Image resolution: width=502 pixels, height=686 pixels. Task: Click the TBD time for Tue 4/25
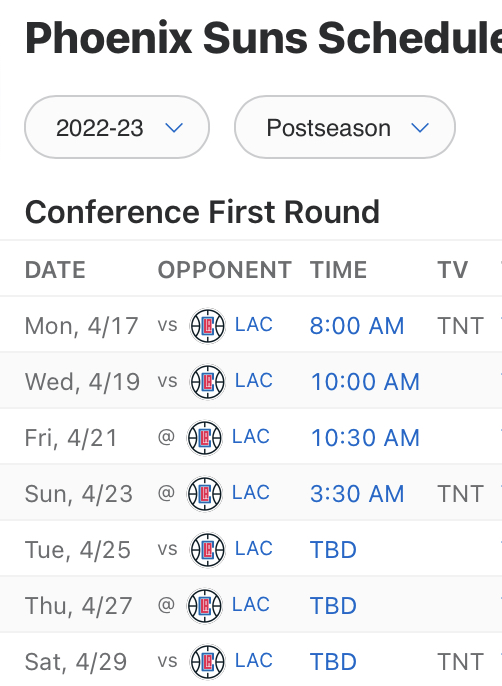tap(333, 550)
